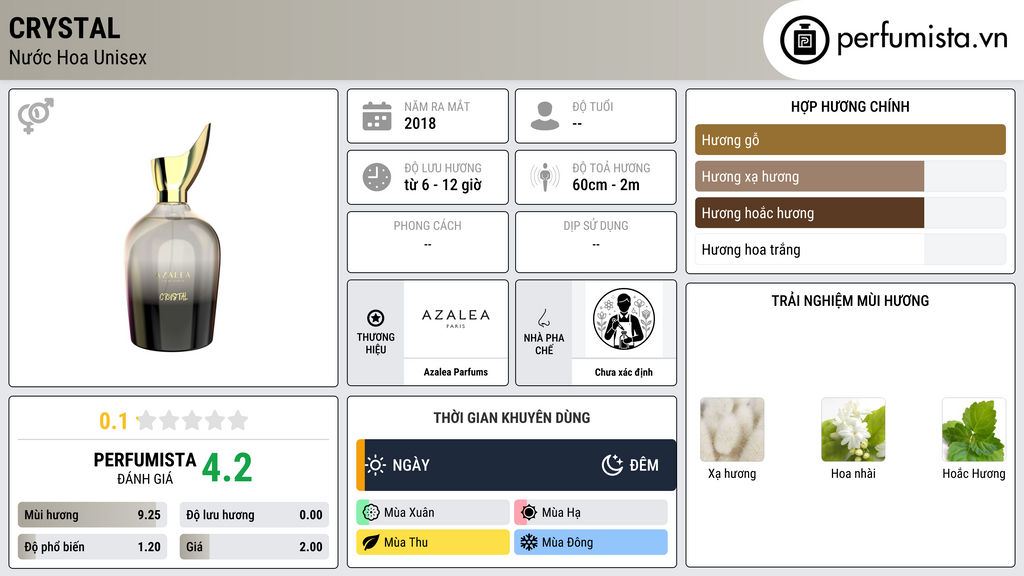The width and height of the screenshot is (1024, 576).
Task: Click the Trải nghiệm mùi hương heading
Action: pyautogui.click(x=850, y=300)
